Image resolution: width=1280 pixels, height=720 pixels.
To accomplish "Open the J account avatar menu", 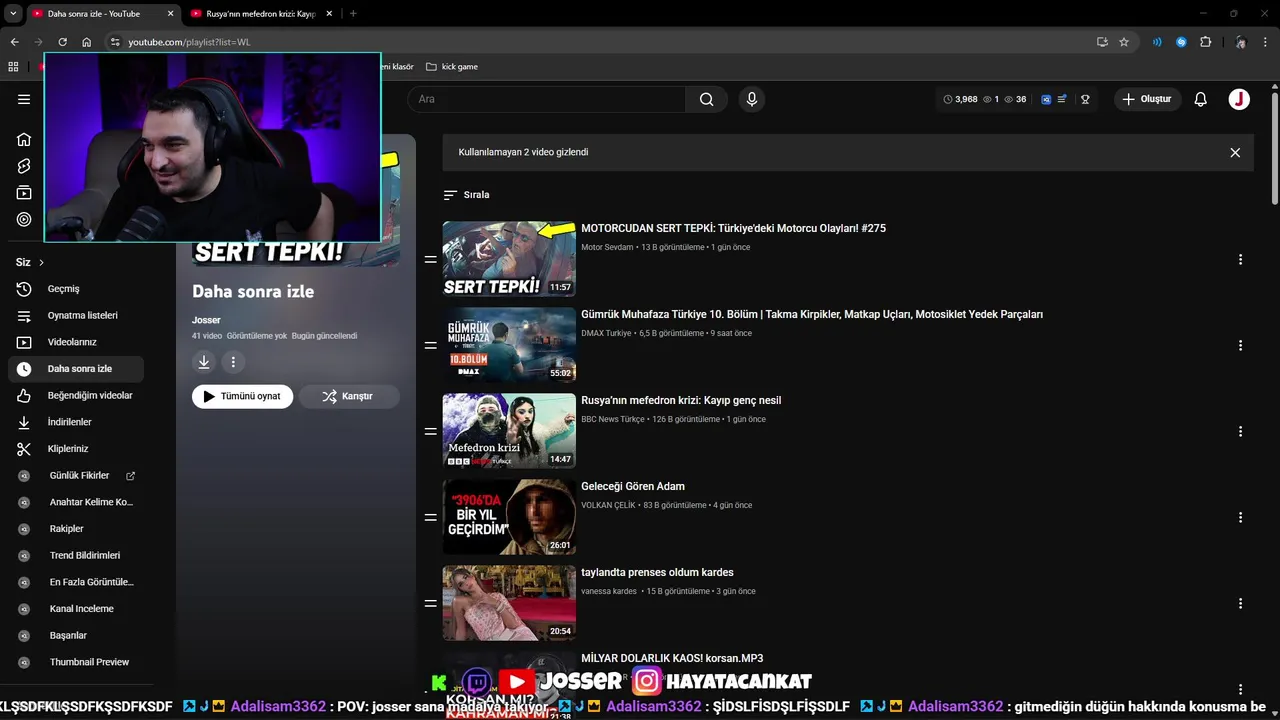I will [1239, 99].
